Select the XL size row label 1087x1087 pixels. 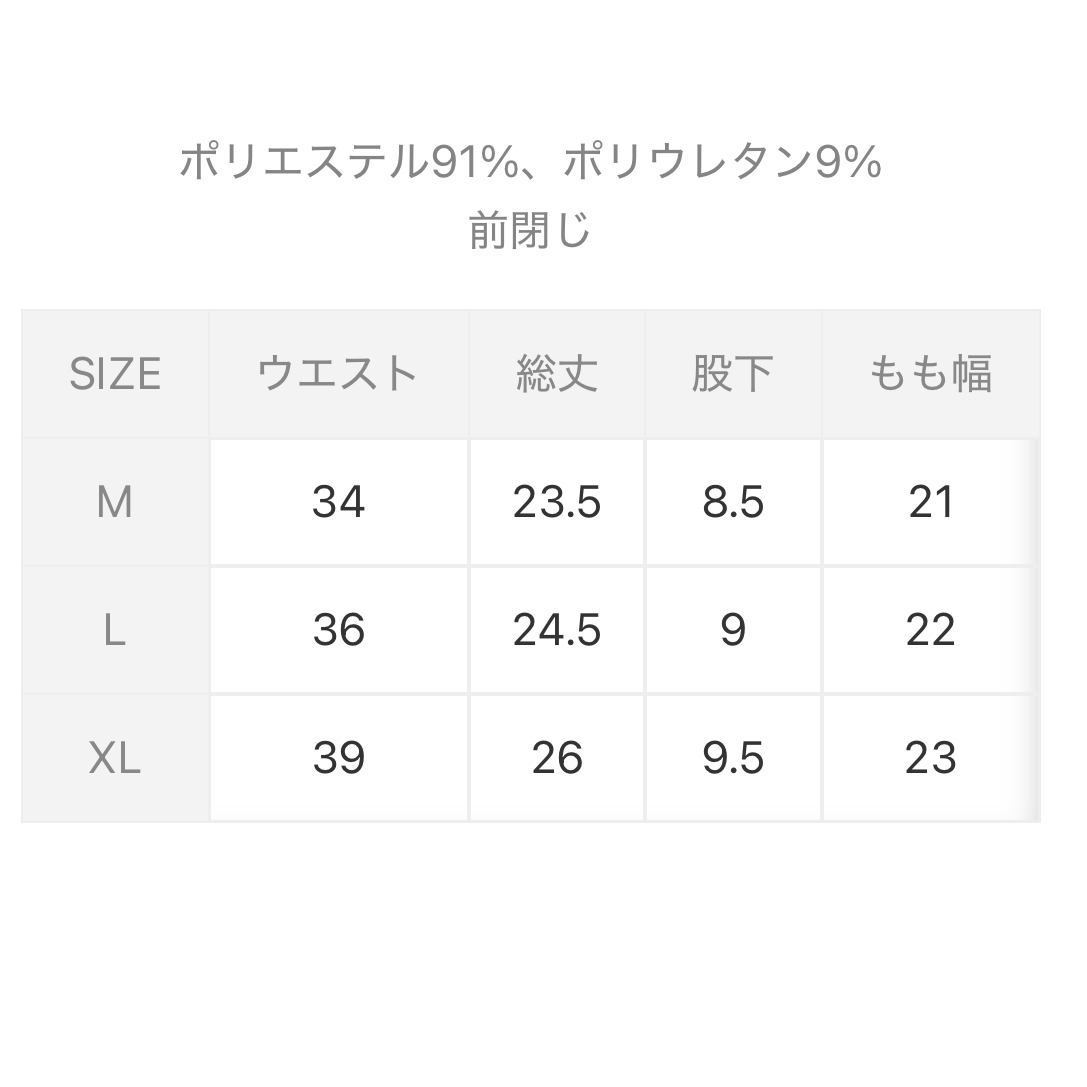point(115,758)
